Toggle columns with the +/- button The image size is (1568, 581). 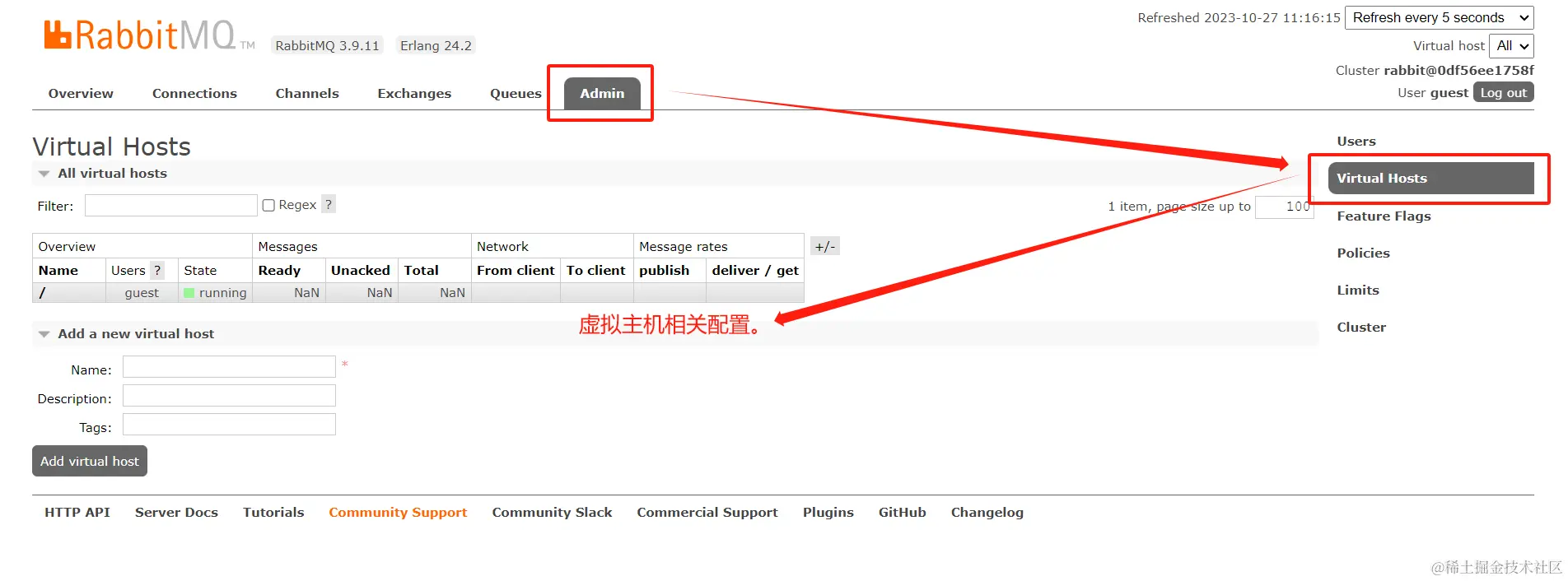click(x=825, y=246)
